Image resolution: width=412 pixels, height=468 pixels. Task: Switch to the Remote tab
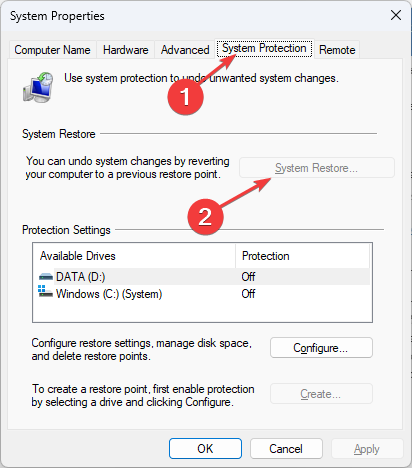click(337, 50)
